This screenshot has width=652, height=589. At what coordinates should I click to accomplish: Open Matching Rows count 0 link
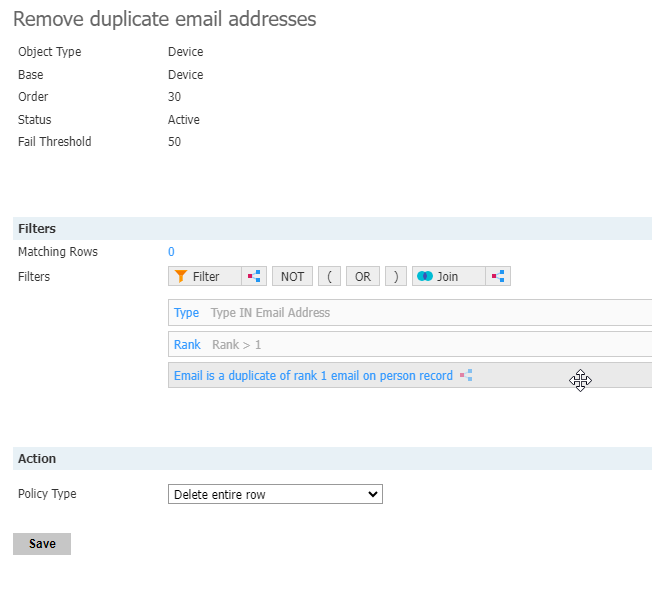coord(171,252)
